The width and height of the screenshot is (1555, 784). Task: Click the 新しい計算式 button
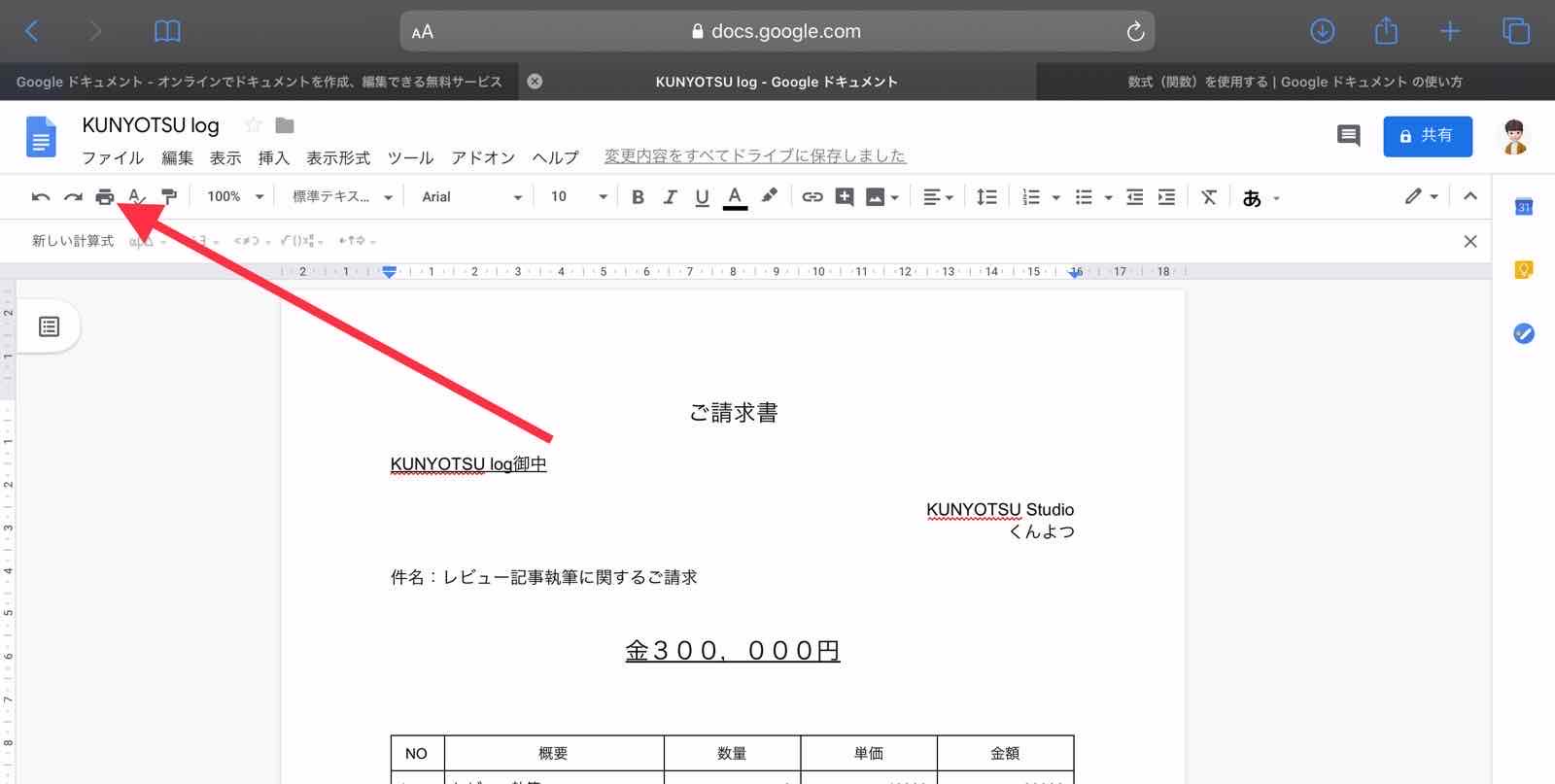point(73,241)
